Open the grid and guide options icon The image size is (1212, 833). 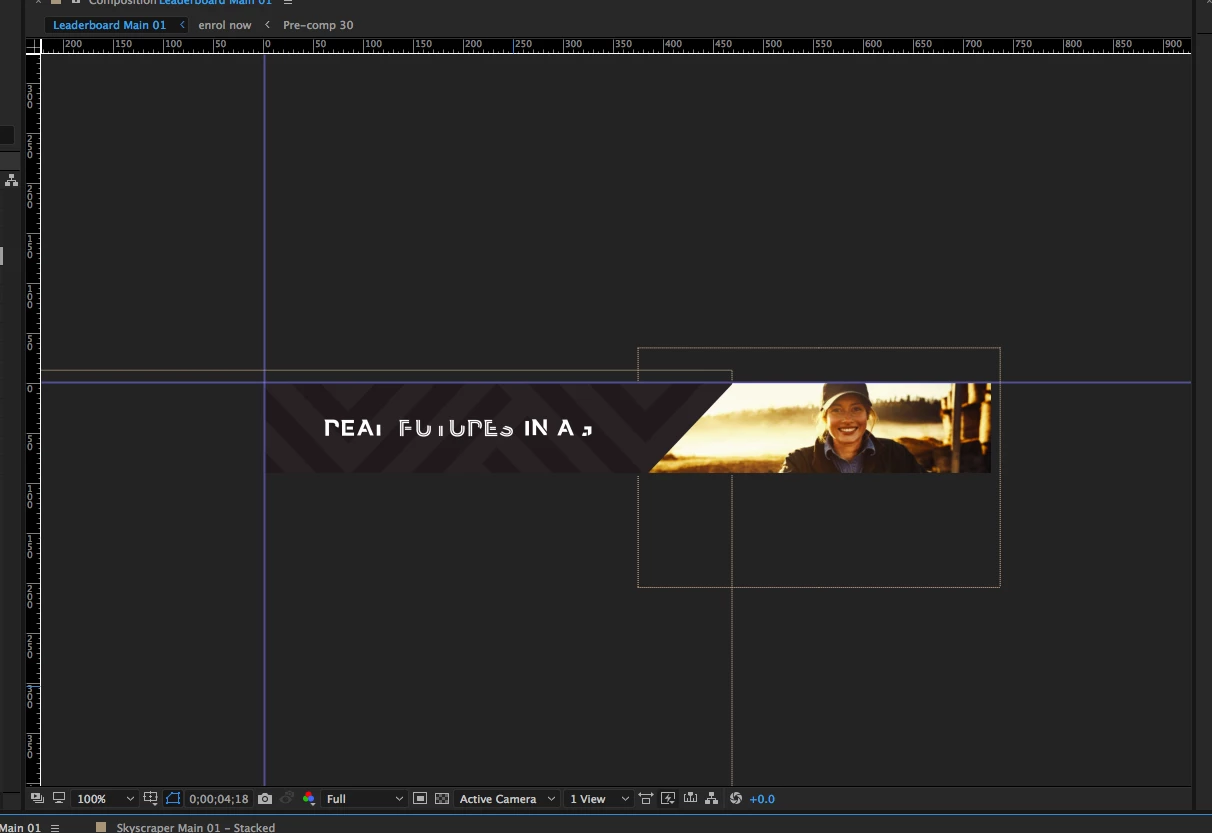click(151, 798)
